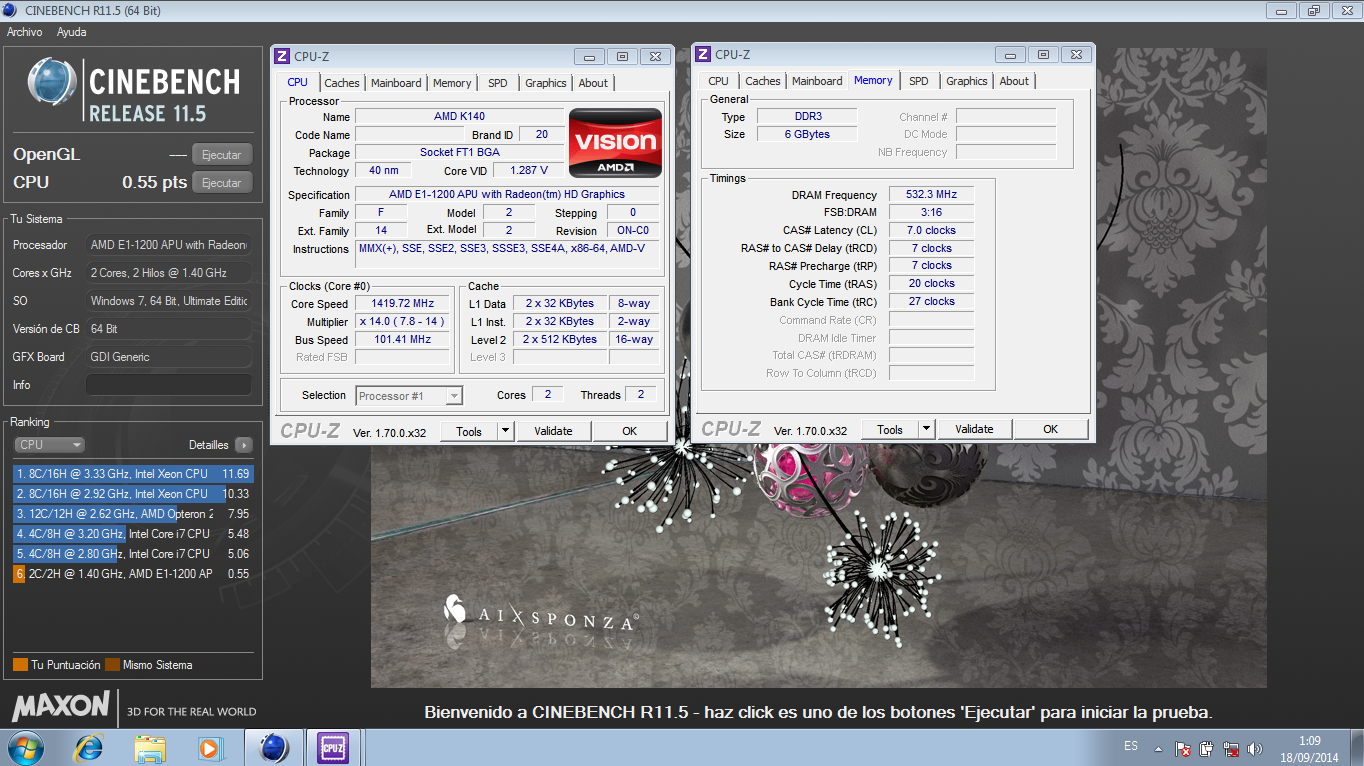Open the Archivo menu
1364x766 pixels.
click(x=24, y=32)
